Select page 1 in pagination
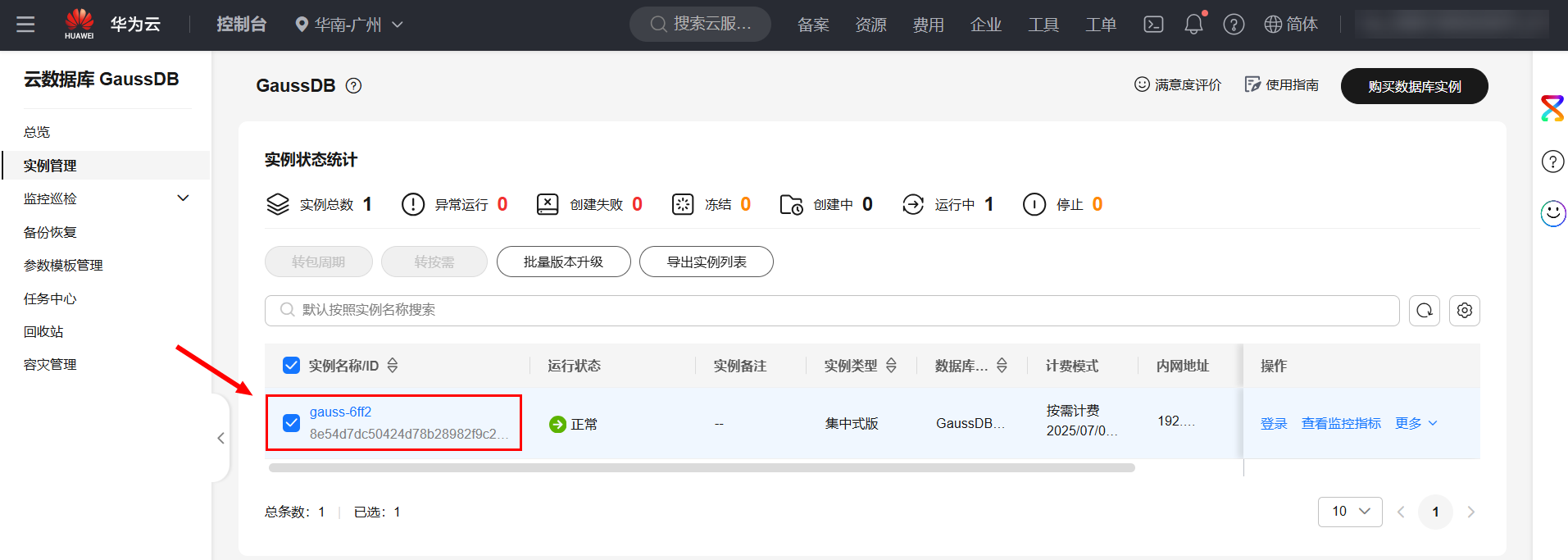1568x560 pixels. 1435,512
